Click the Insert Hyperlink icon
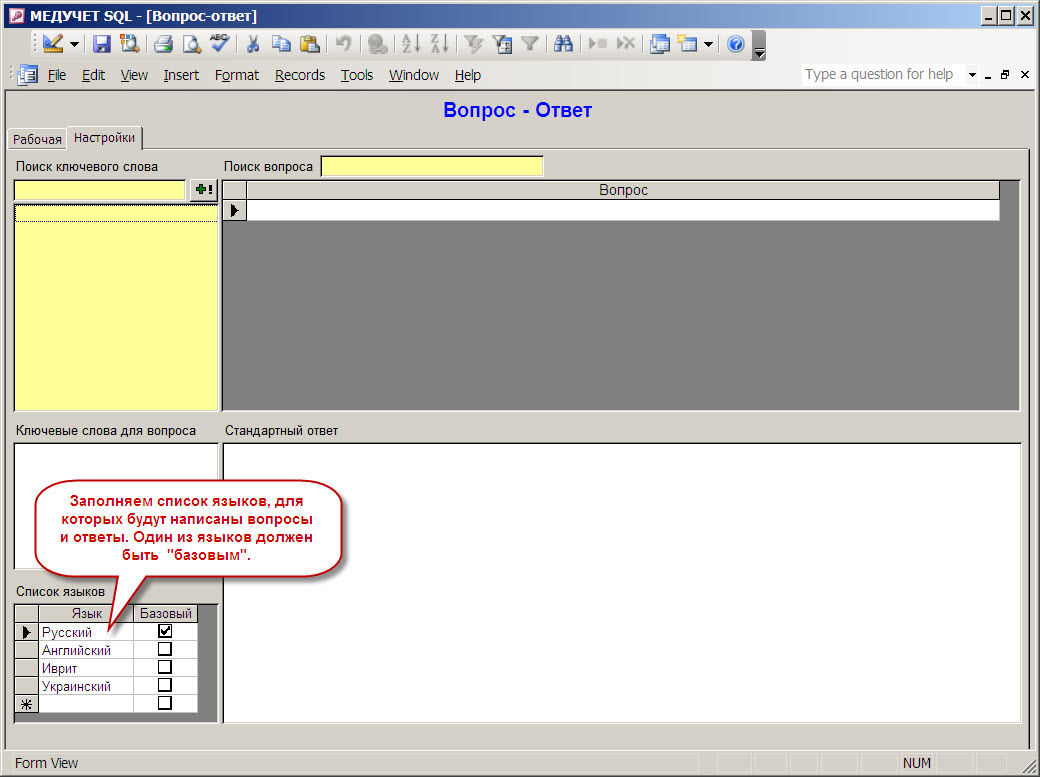The image size is (1040, 777). click(x=377, y=44)
